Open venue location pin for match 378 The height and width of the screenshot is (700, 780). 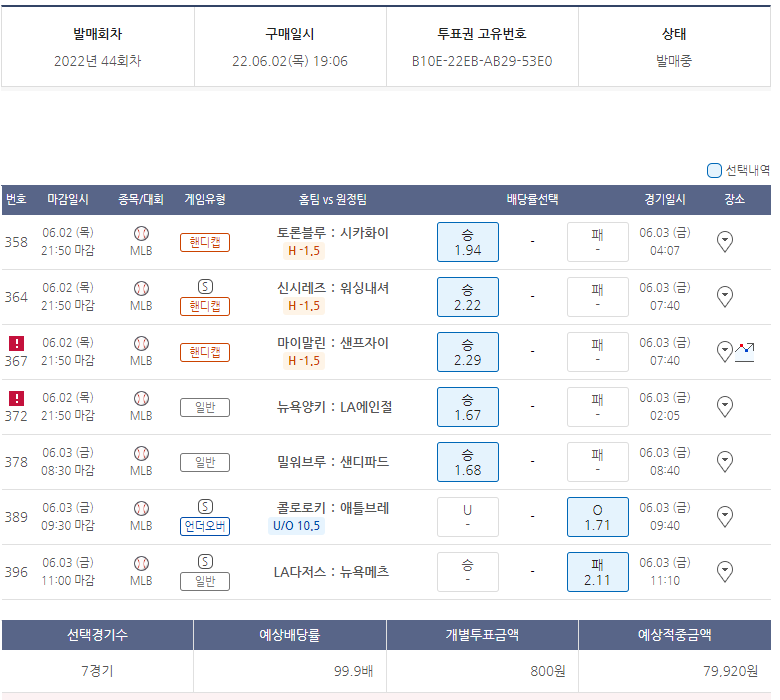(x=725, y=462)
